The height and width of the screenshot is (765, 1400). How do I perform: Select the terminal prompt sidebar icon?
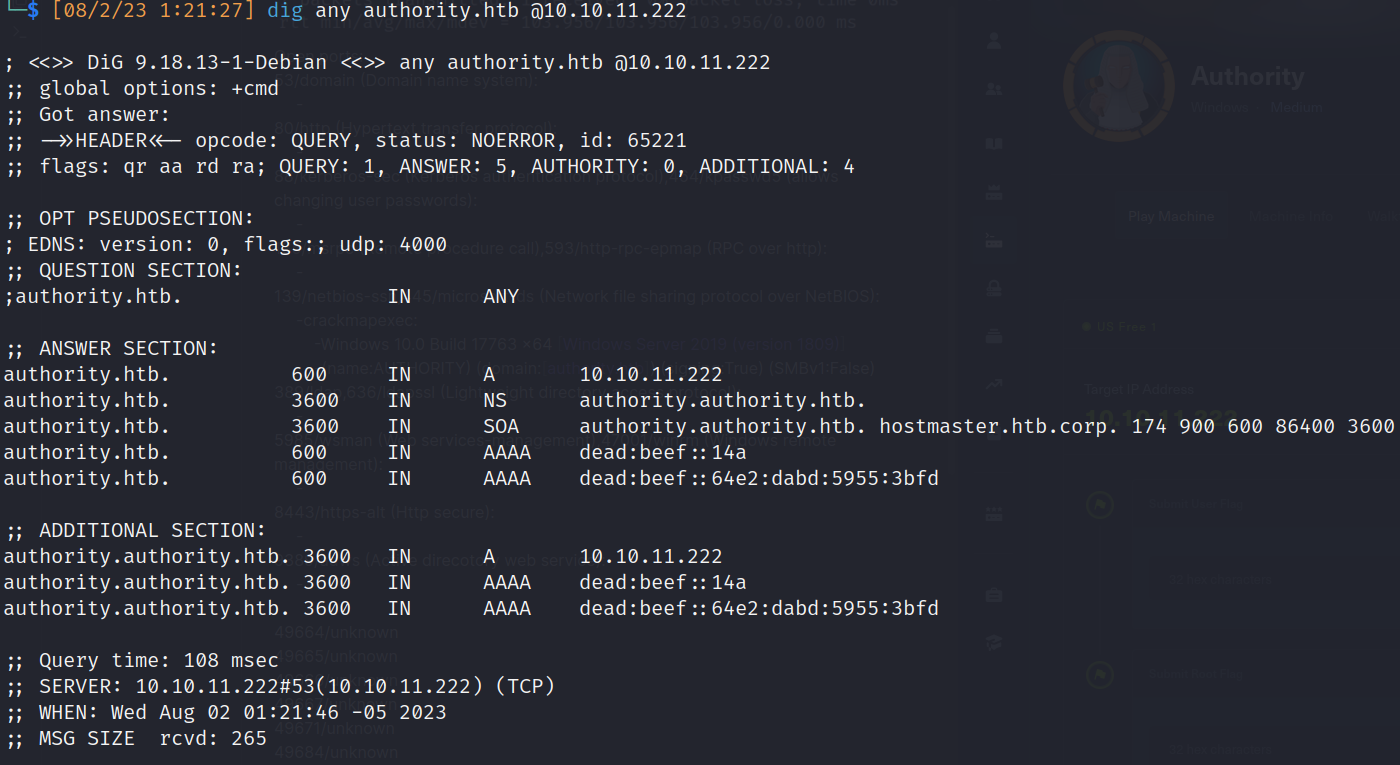pos(993,240)
